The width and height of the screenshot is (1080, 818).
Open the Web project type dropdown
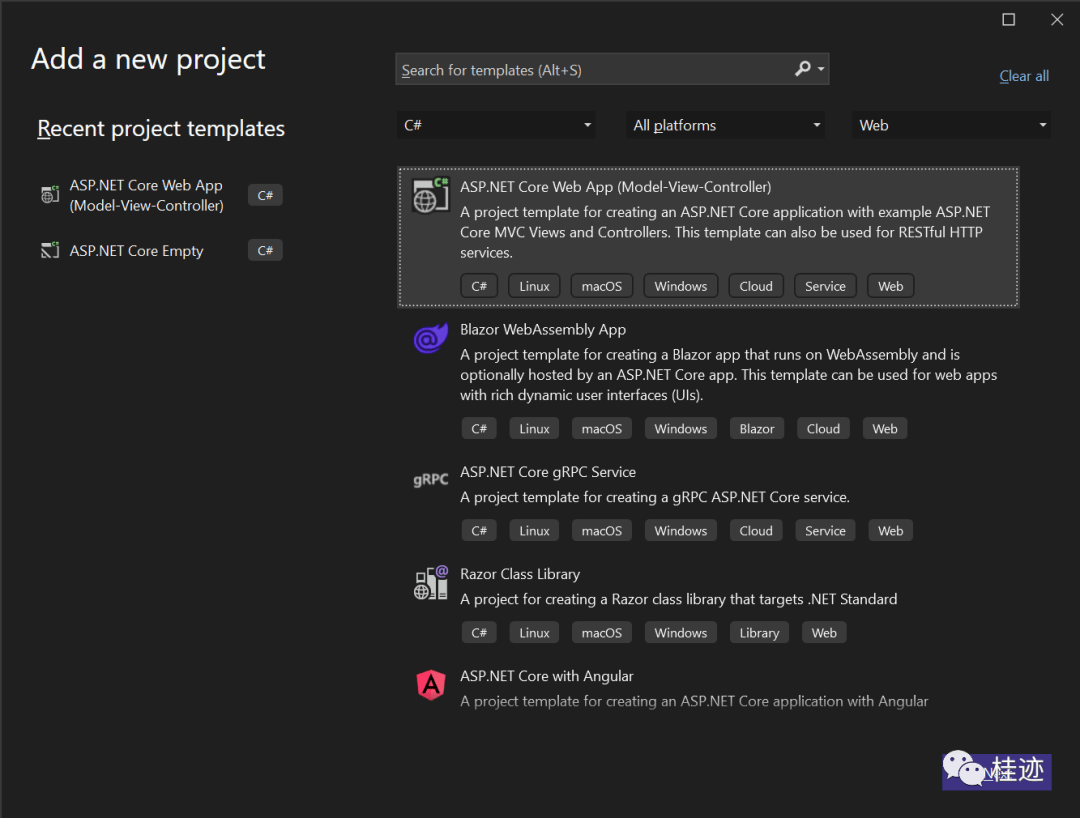[950, 125]
